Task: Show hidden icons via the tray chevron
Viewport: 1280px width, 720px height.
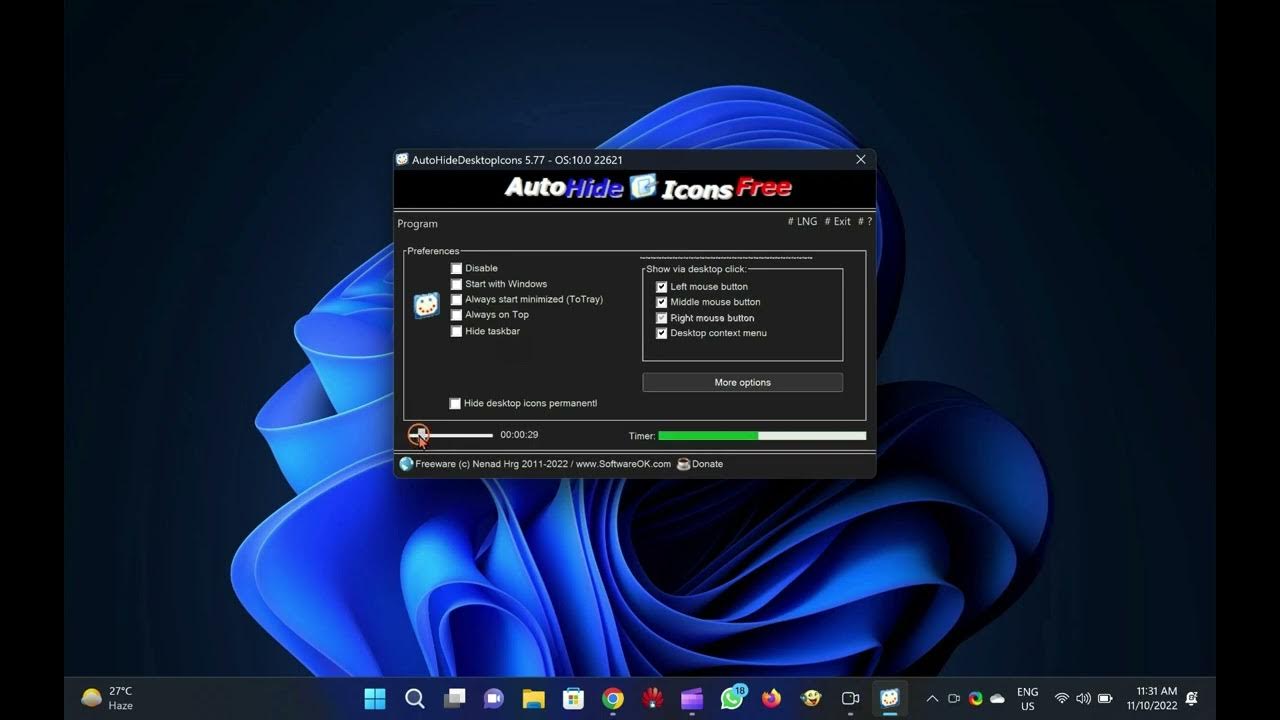Action: coord(932,698)
